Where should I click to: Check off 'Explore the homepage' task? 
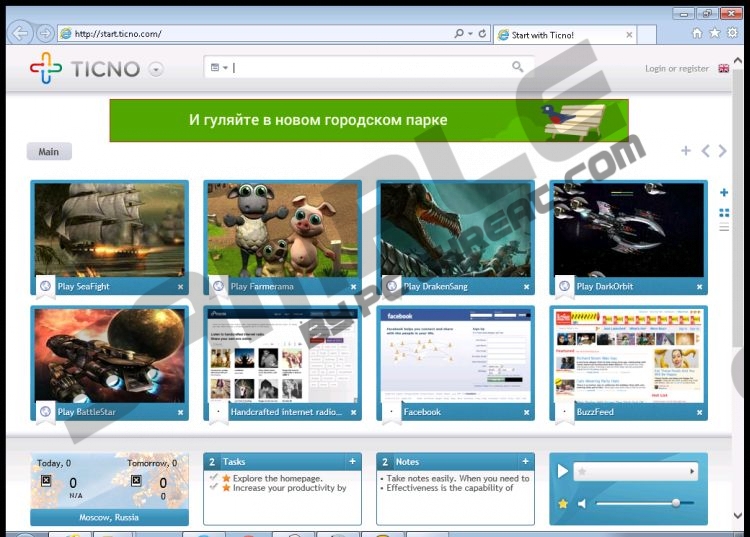click(213, 479)
